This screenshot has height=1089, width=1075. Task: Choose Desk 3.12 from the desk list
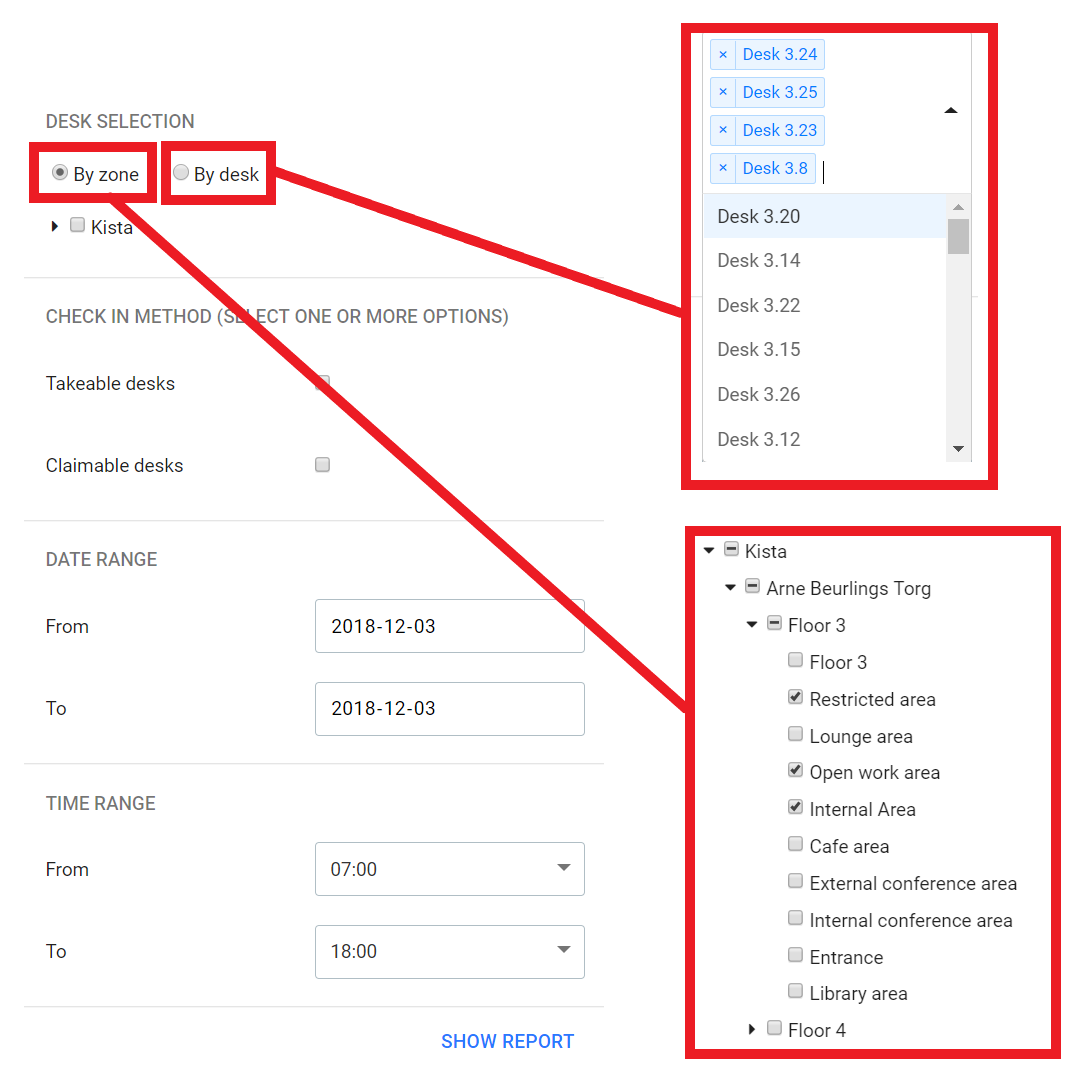point(826,440)
